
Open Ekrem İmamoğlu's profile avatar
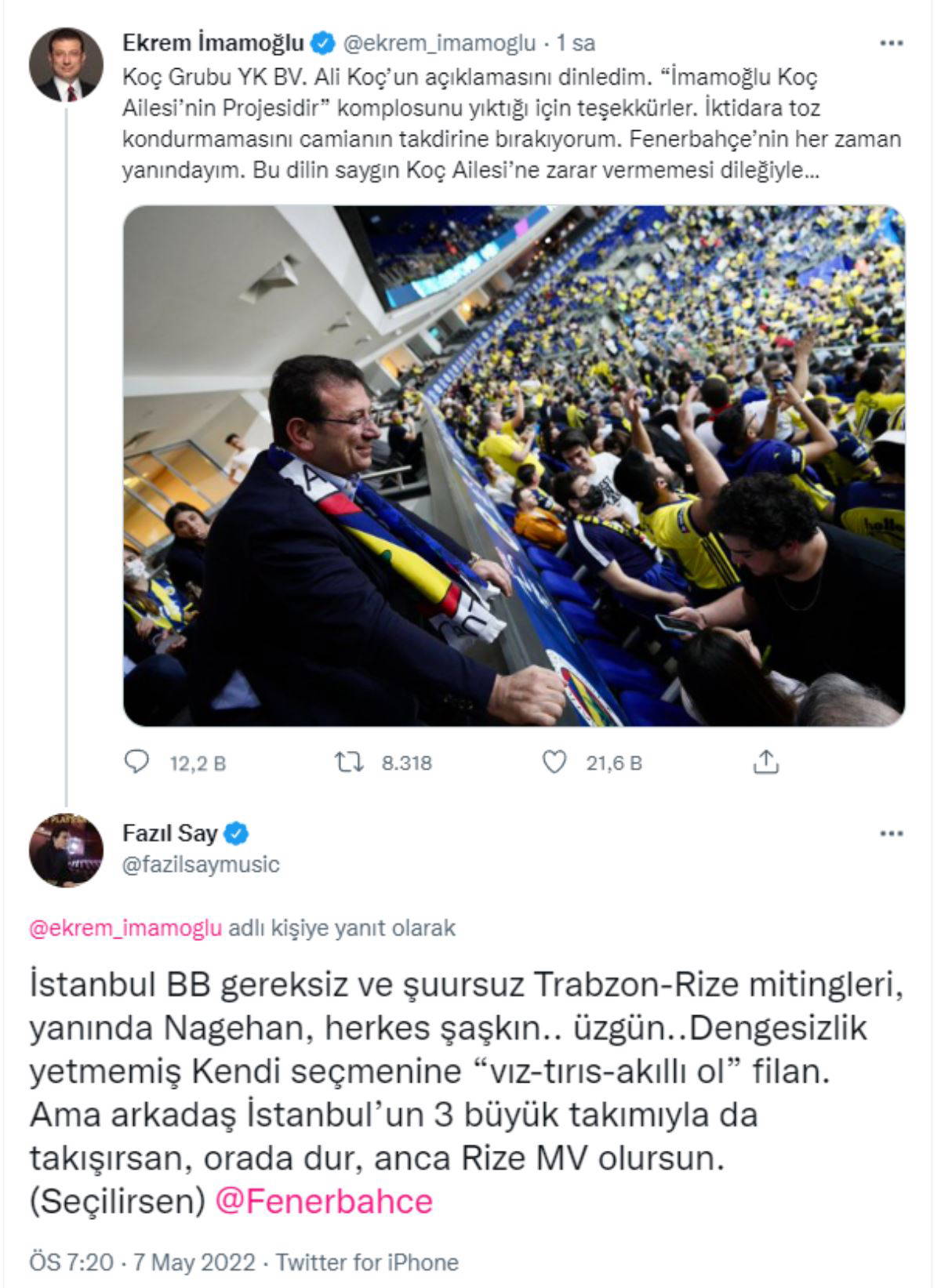coord(66,64)
